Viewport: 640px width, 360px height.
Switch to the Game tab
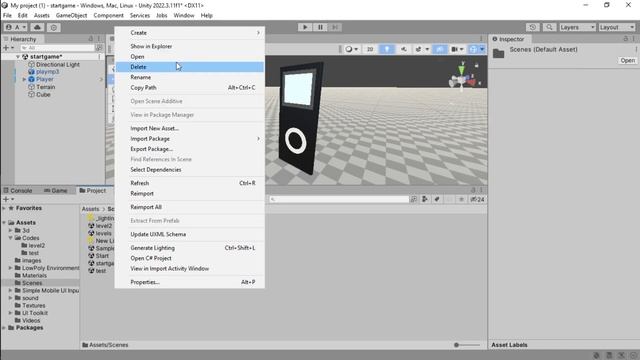[x=56, y=191]
